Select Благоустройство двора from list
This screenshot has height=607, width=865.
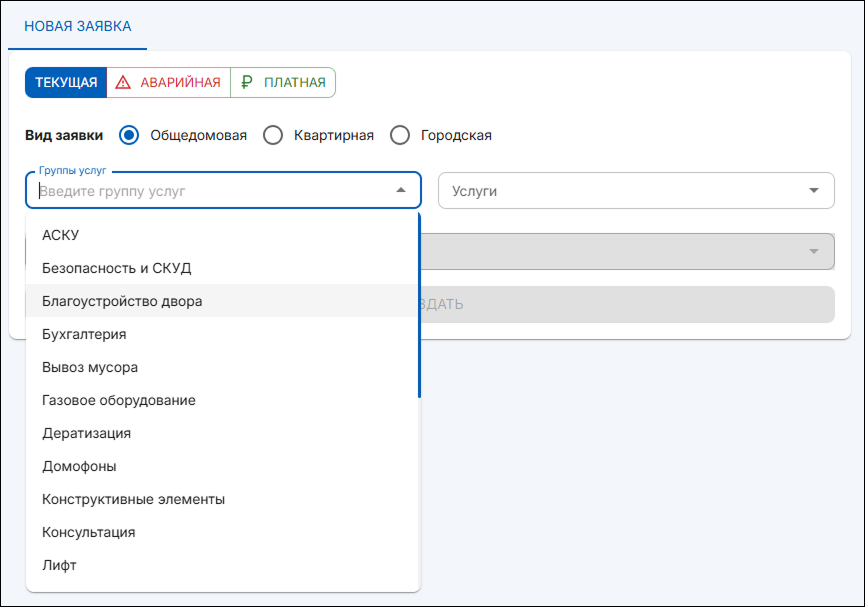click(x=122, y=301)
